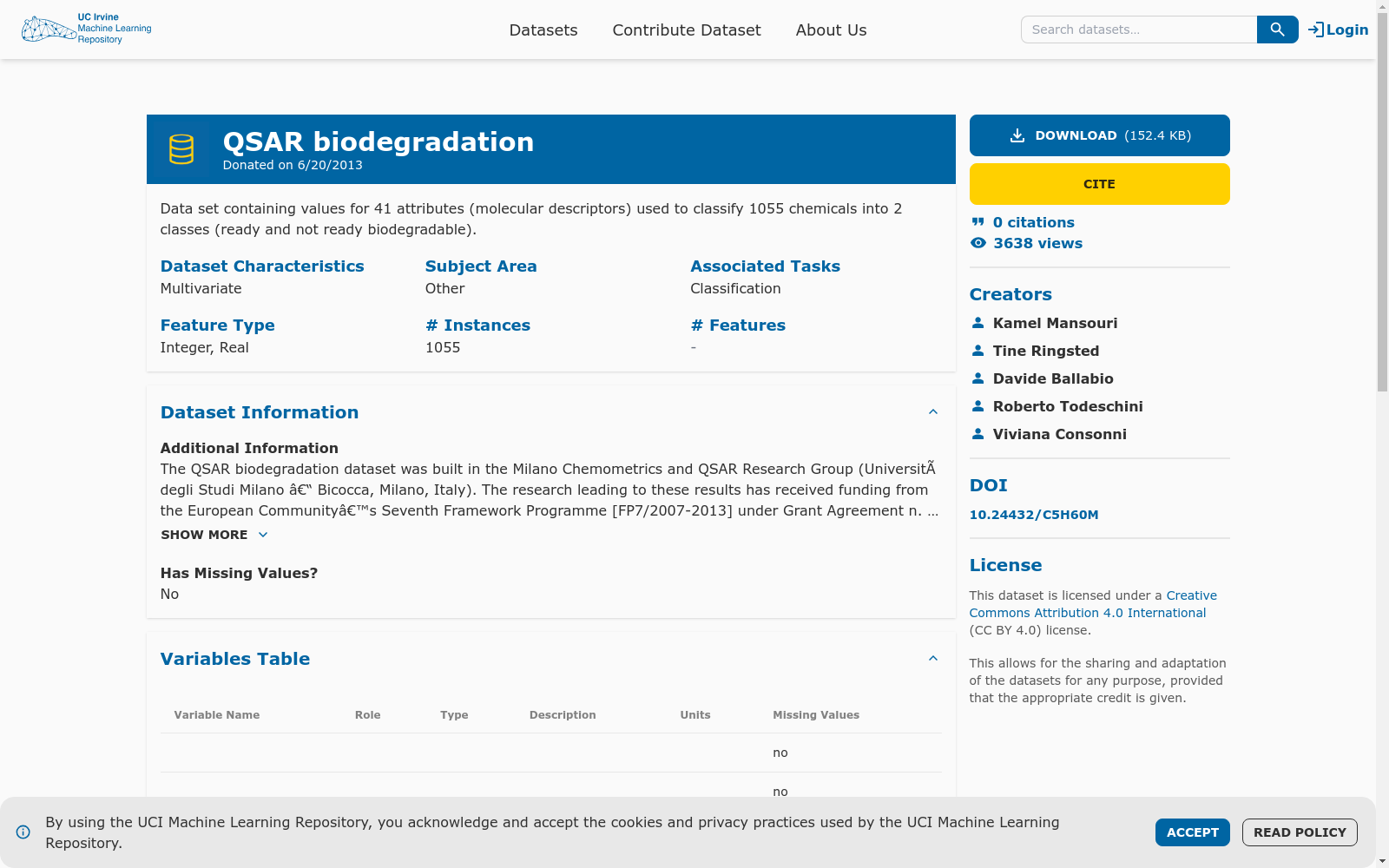Viewport: 1389px width, 868px height.
Task: Select creator name Davide Ballabio
Action: (1053, 378)
